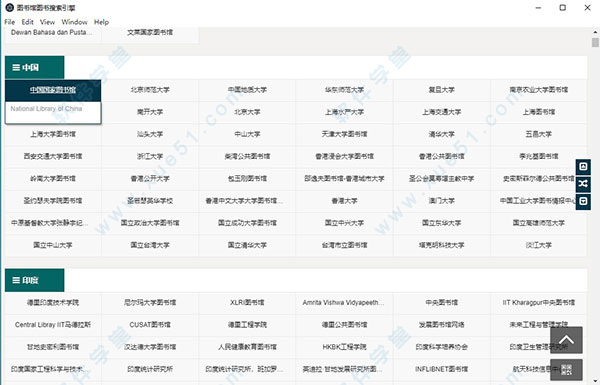
Task: Select 中国地质大学 library
Action: [x=247, y=90]
